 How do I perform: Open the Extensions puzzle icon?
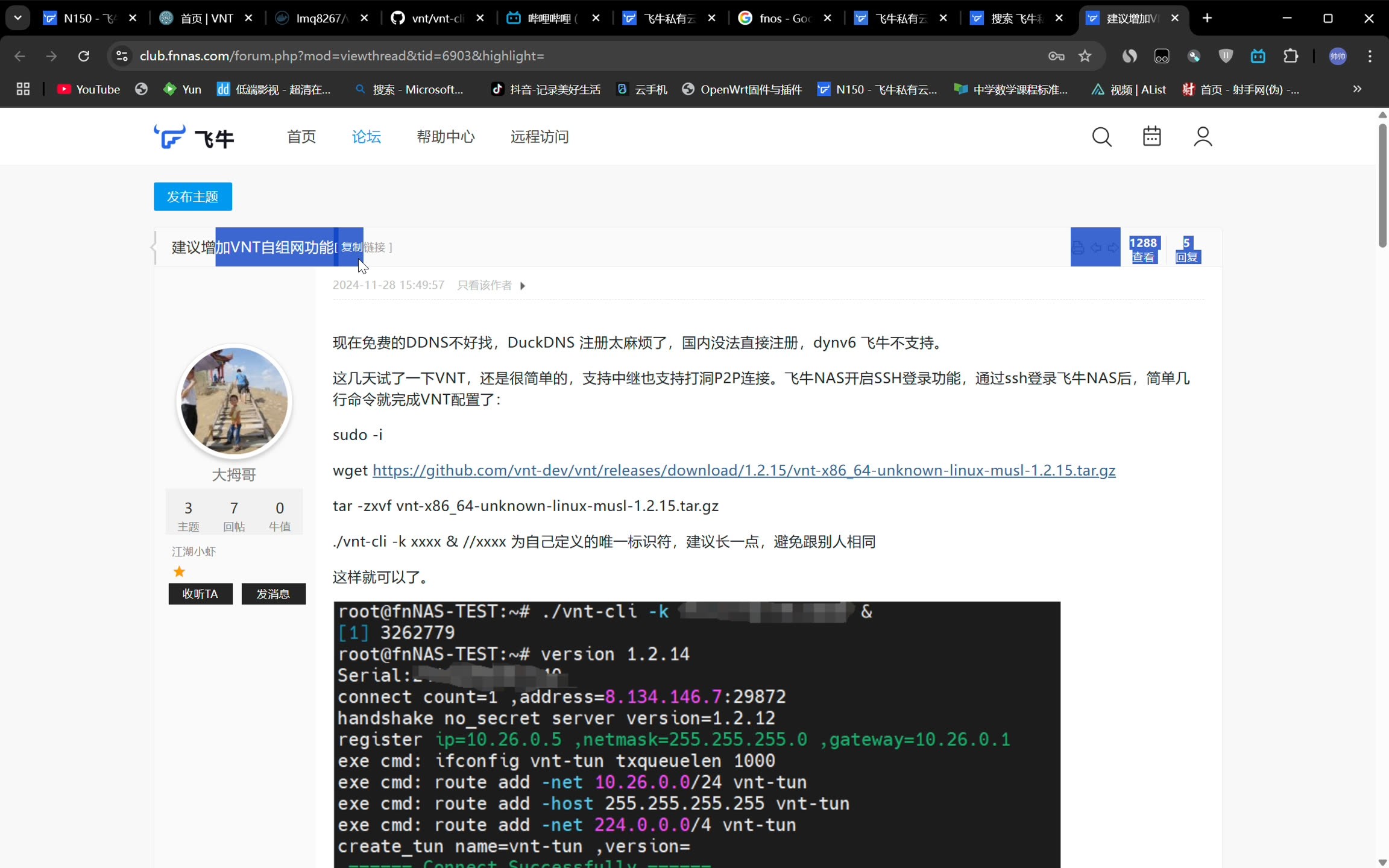(x=1290, y=56)
